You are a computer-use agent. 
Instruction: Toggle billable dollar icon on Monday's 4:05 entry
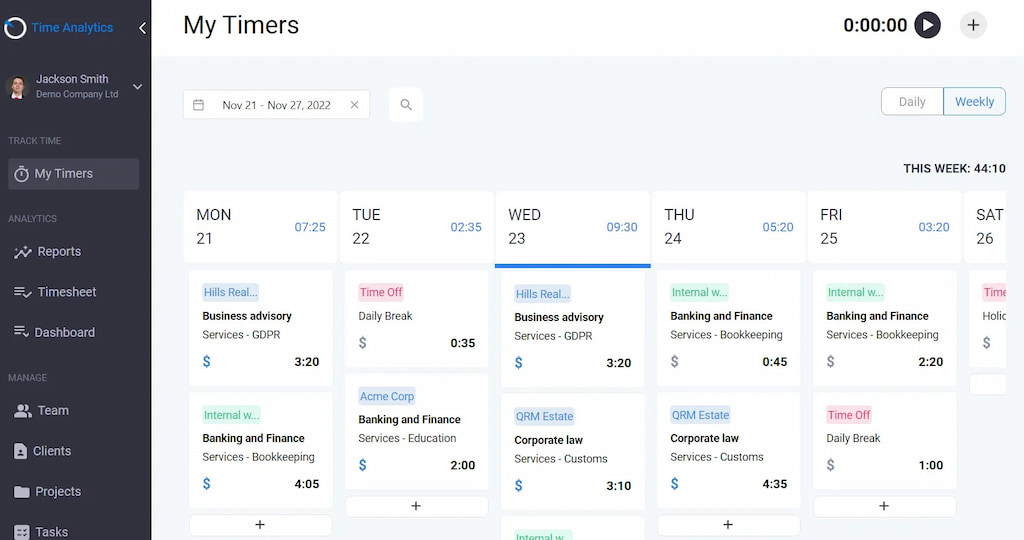(206, 483)
